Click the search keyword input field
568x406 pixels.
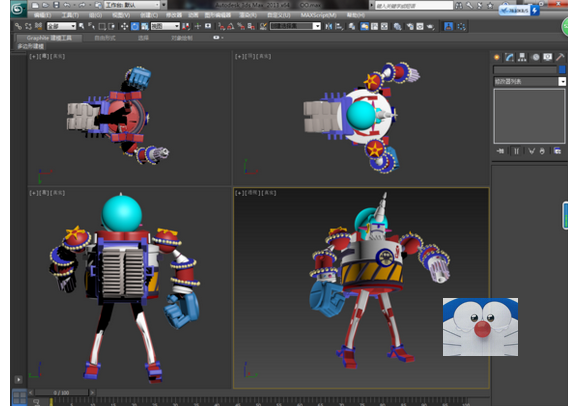[413, 5]
